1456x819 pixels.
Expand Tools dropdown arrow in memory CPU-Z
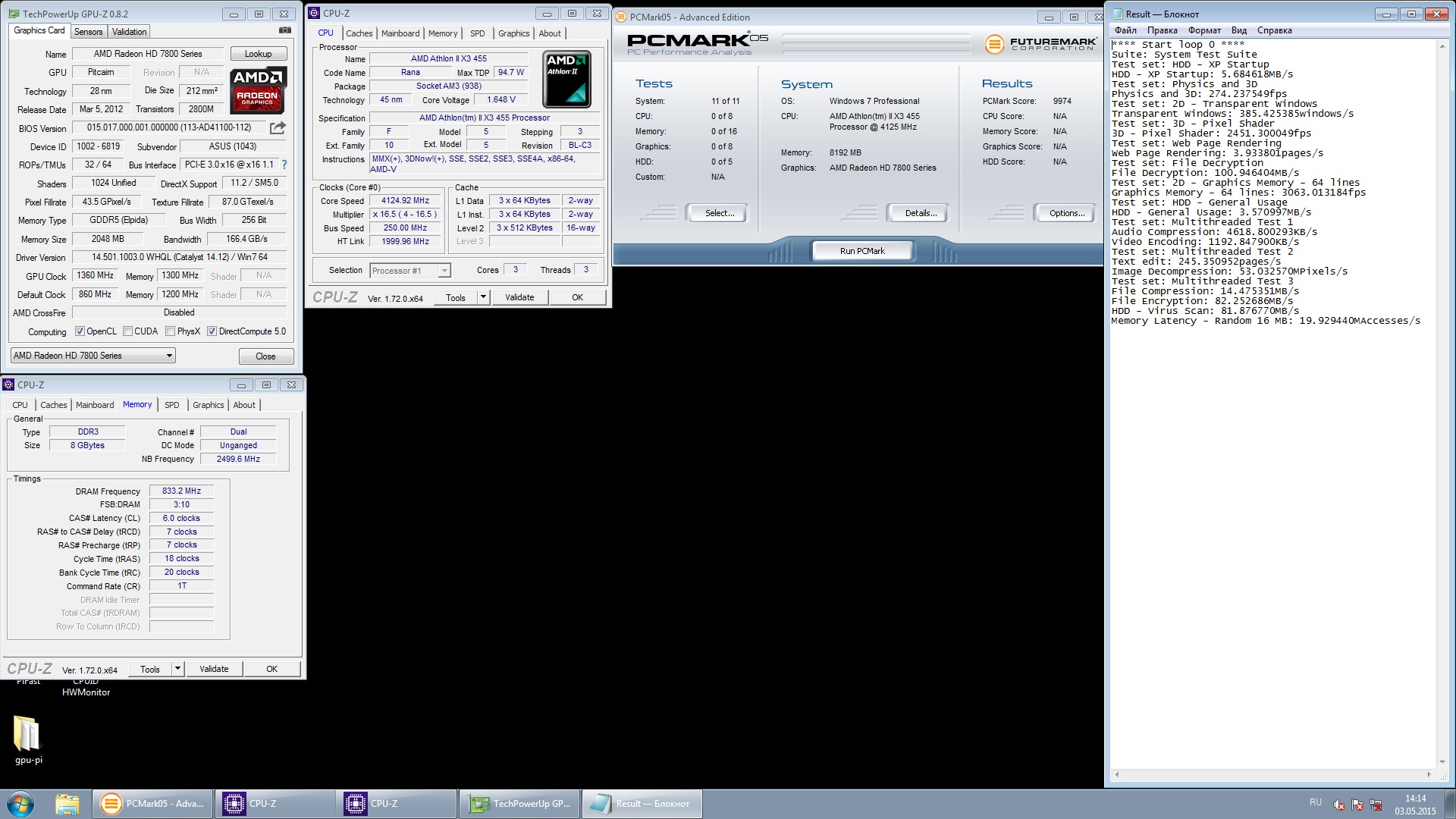pos(177,669)
